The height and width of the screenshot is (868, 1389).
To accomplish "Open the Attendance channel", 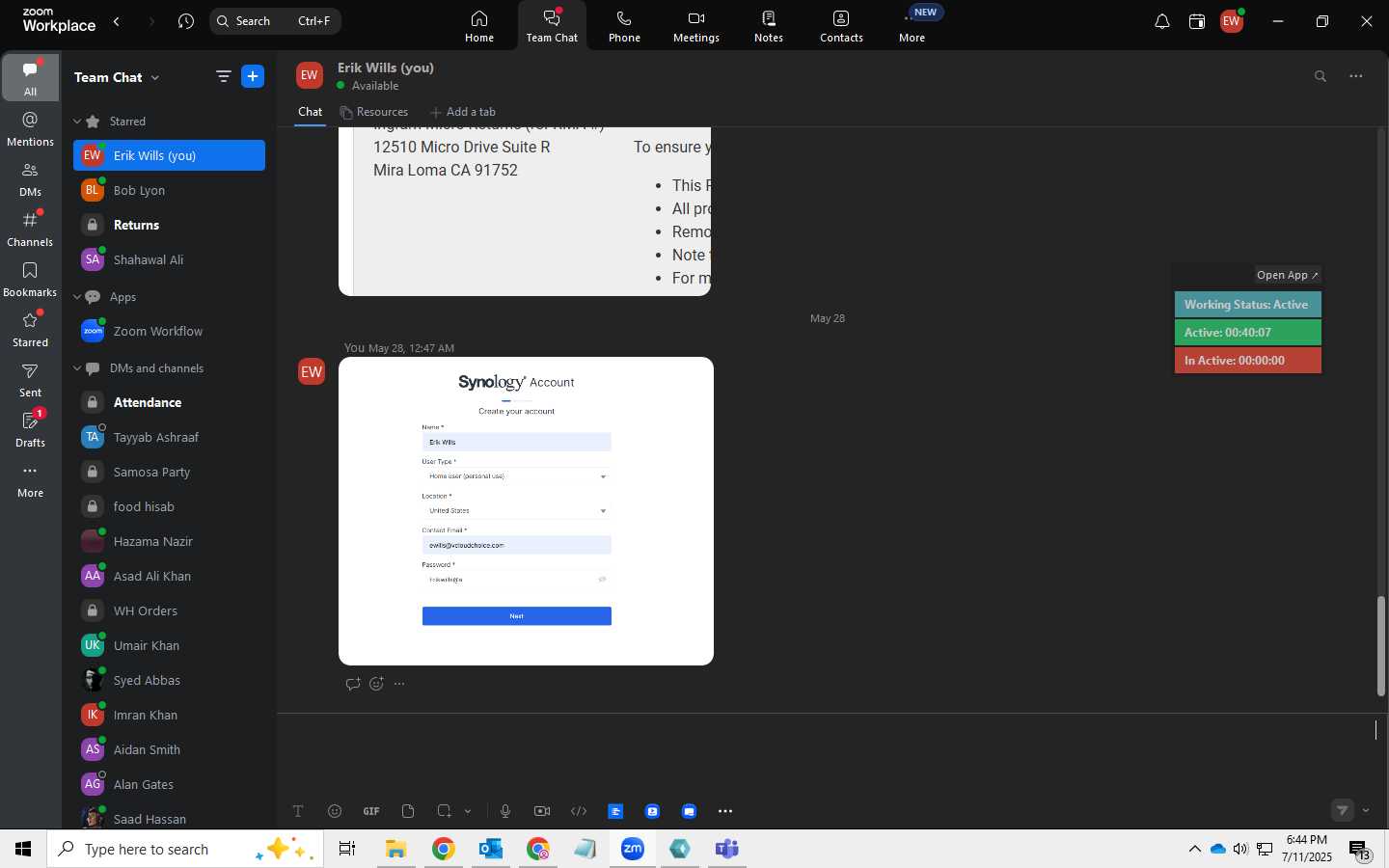I will click(x=170, y=402).
